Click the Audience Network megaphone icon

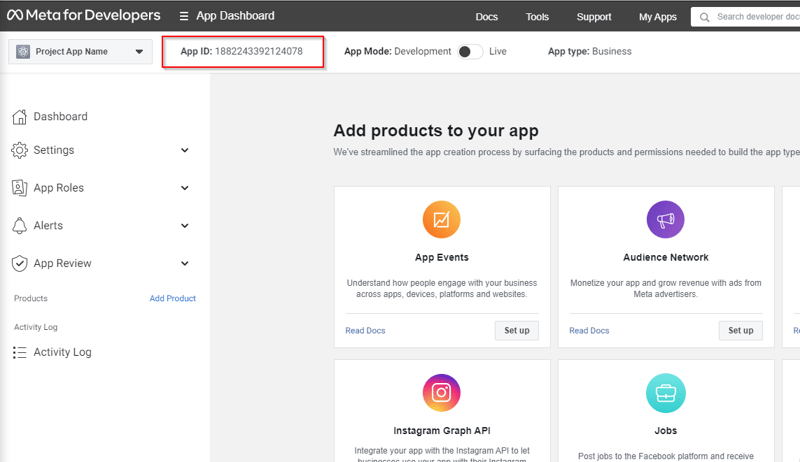665,219
